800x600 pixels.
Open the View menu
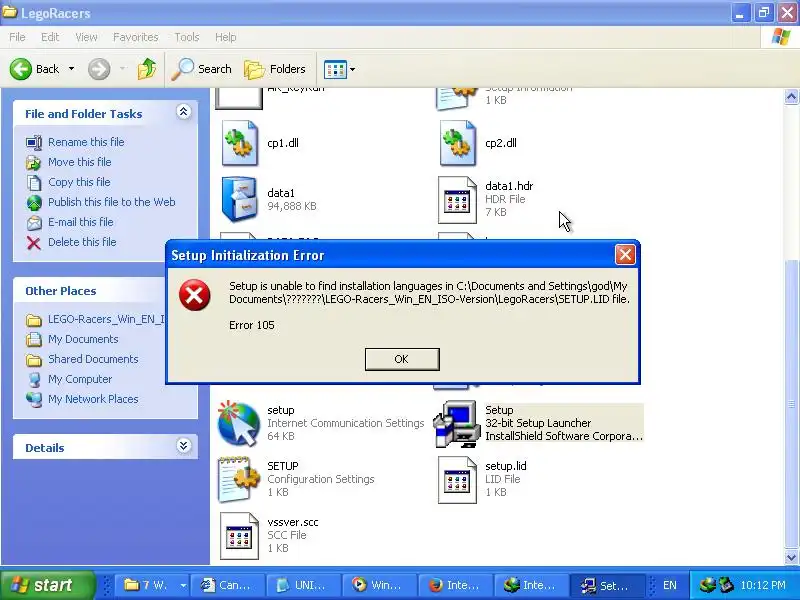pos(86,37)
